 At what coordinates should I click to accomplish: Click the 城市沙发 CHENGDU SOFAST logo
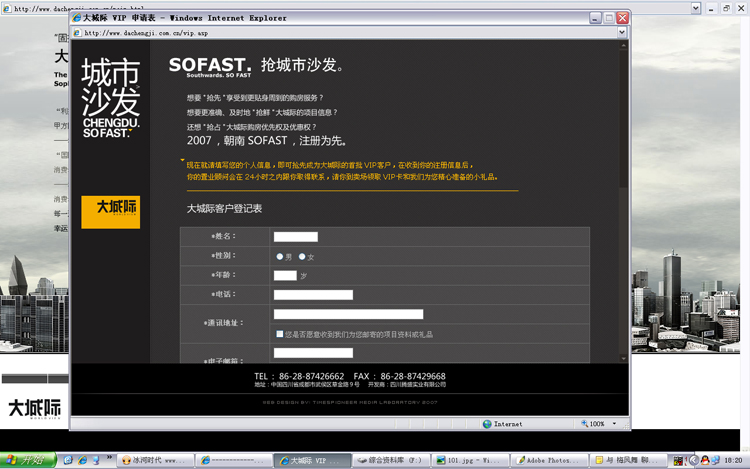click(110, 98)
